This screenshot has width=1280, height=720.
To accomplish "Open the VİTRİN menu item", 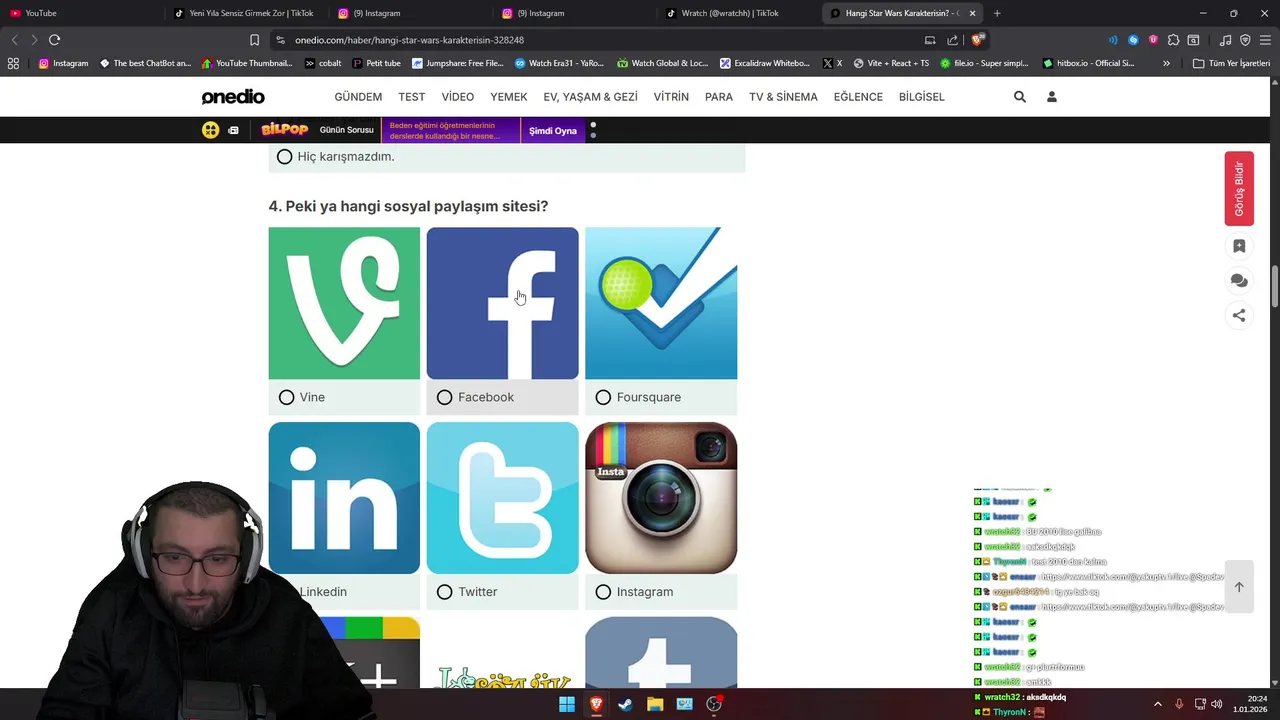I will (671, 97).
